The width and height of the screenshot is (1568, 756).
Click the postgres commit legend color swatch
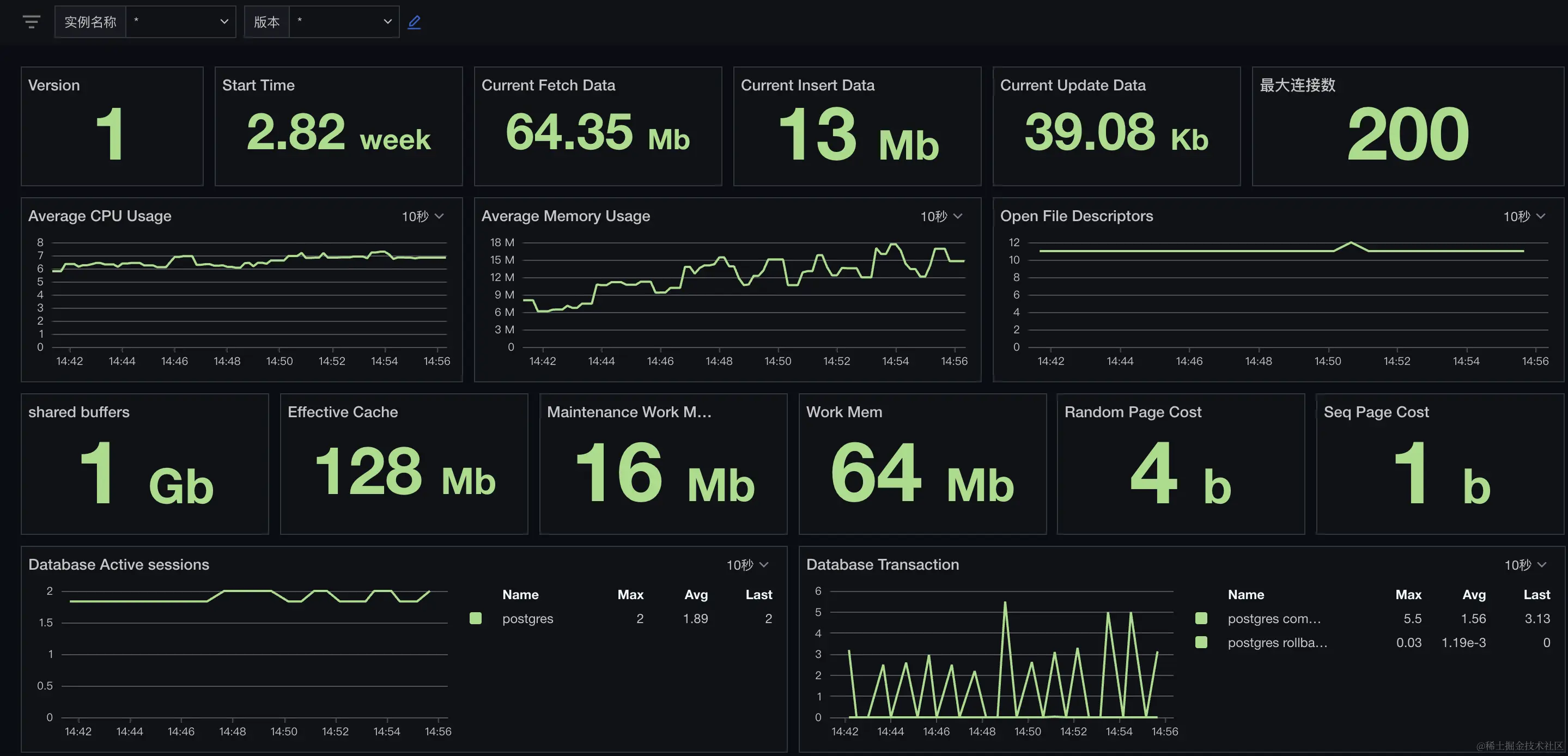point(1201,618)
